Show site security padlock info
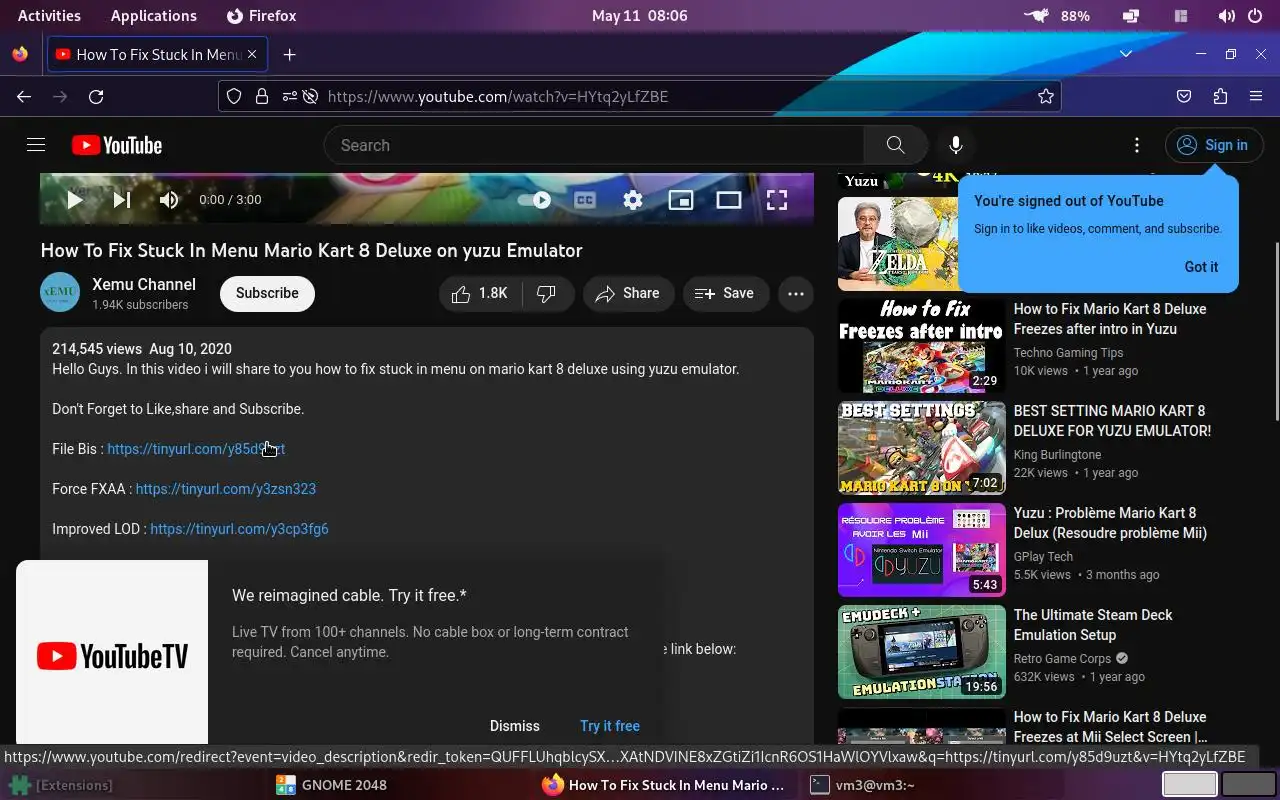Screen dimensions: 1280x800 [261, 96]
